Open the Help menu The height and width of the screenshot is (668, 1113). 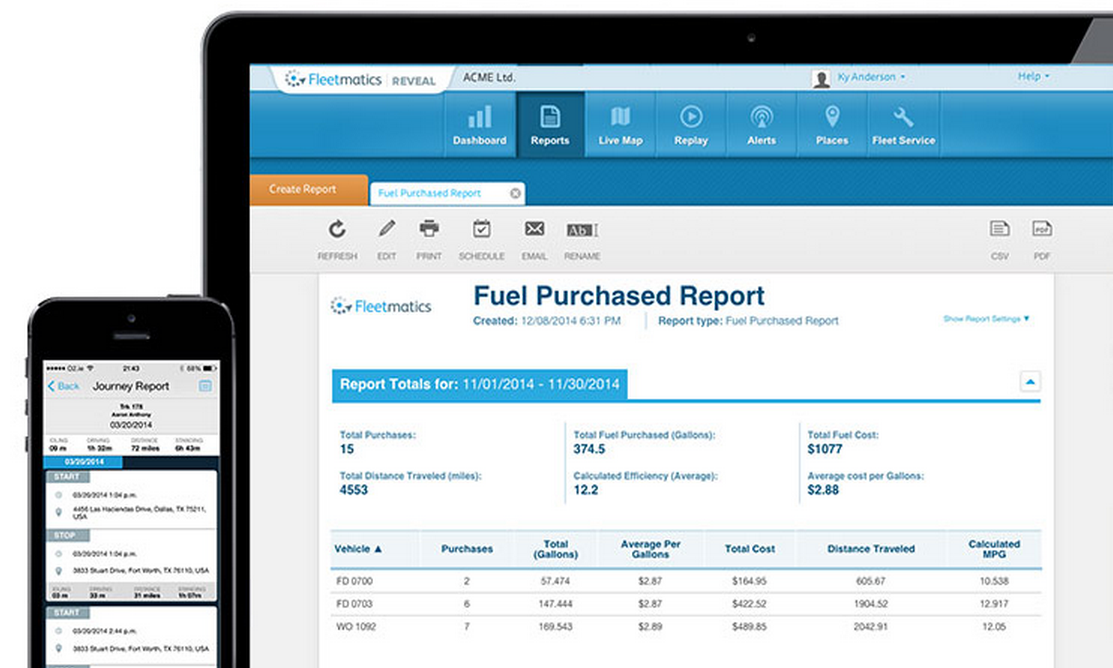click(1032, 77)
